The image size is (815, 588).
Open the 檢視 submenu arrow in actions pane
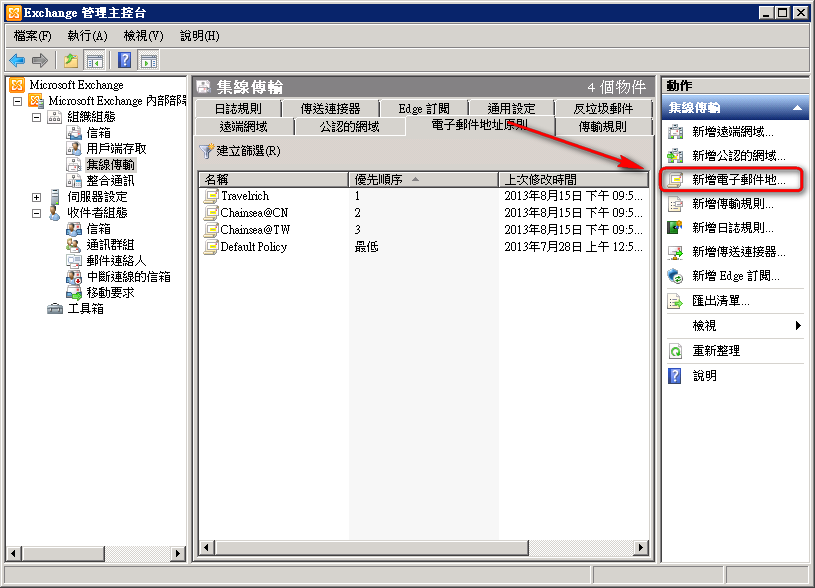click(x=798, y=326)
